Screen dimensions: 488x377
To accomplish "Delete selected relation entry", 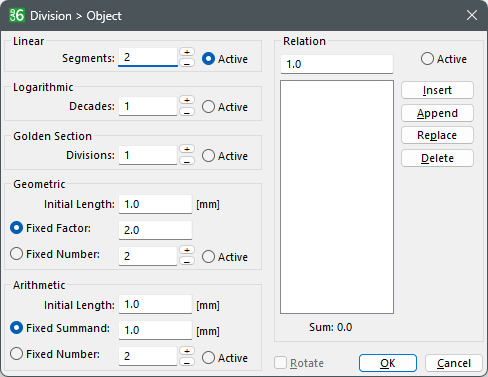I will (x=437, y=158).
